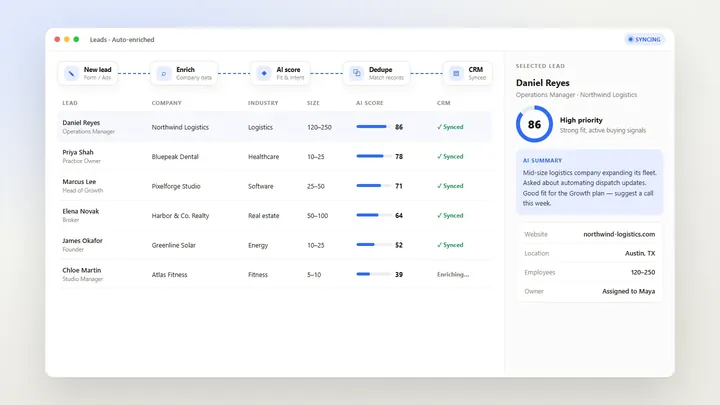Click the AI score diamond icon
720x405 pixels.
pyautogui.click(x=264, y=73)
